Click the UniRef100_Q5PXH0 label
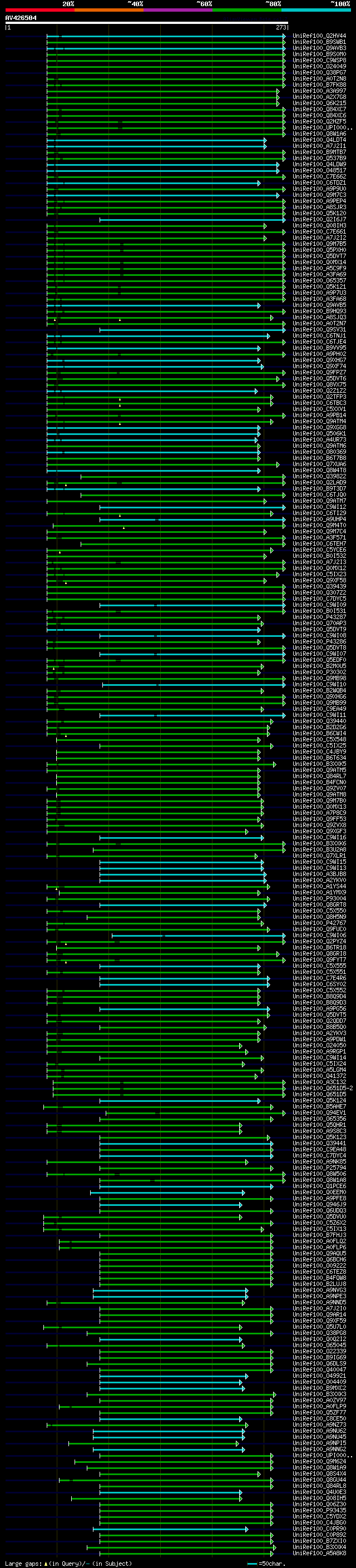This screenshot has width=356, height=1568. 319,250
